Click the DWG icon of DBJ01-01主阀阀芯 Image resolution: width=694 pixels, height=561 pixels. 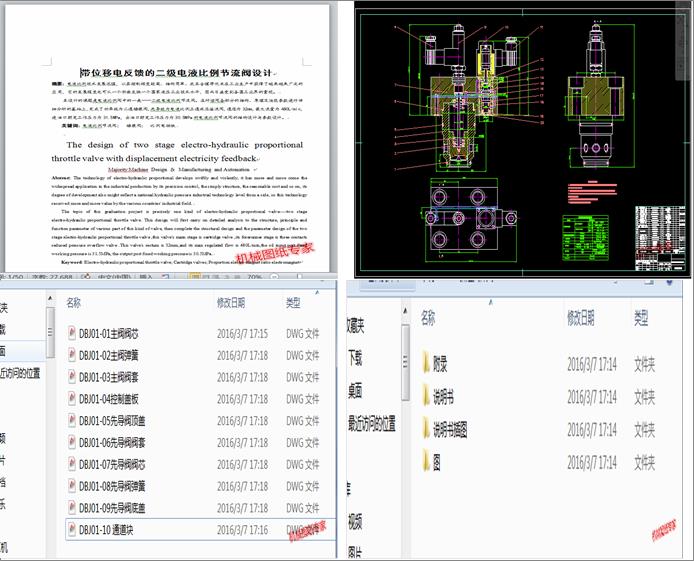[72, 333]
